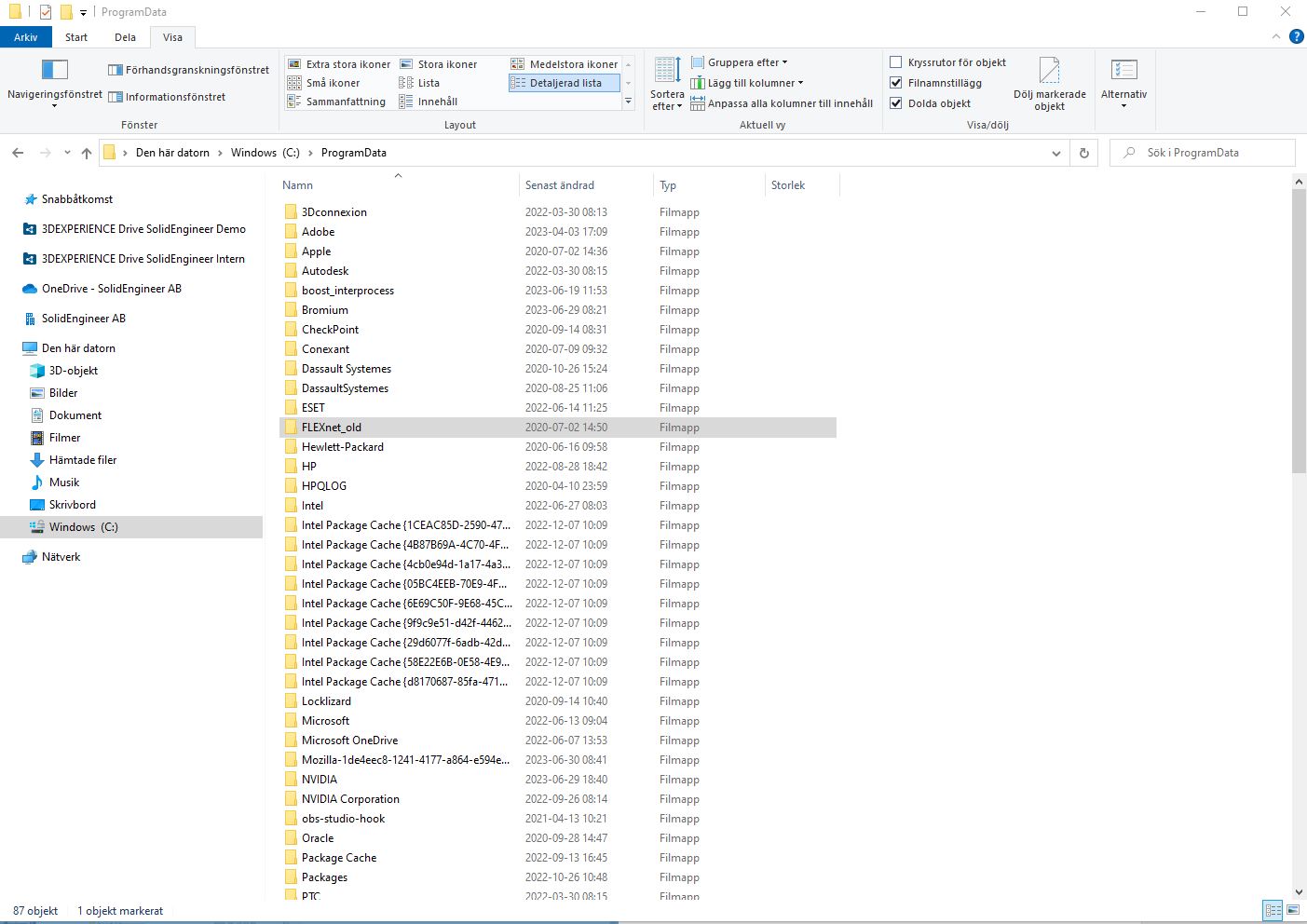Click the Dölj markerade objekt icon
The width and height of the screenshot is (1307, 924).
click(x=1049, y=71)
